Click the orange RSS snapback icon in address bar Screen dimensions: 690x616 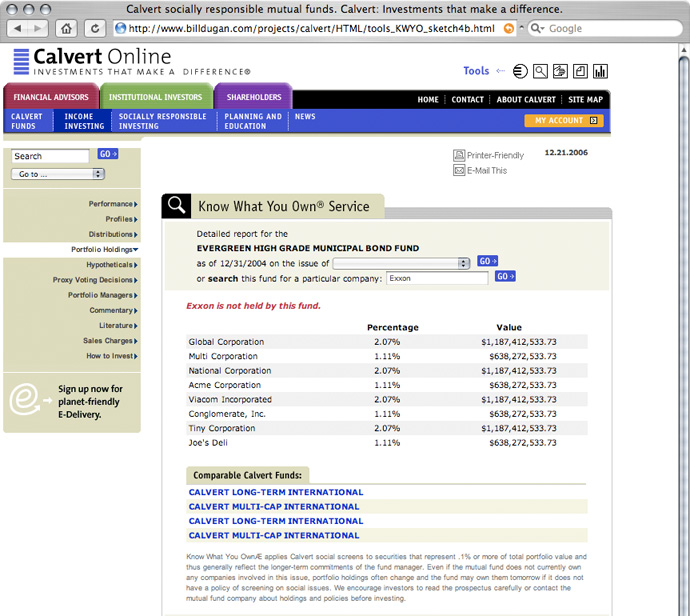point(509,29)
